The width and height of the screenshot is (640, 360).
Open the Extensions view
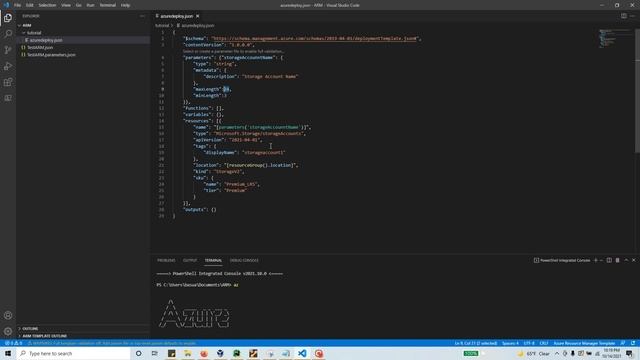(x=8, y=82)
